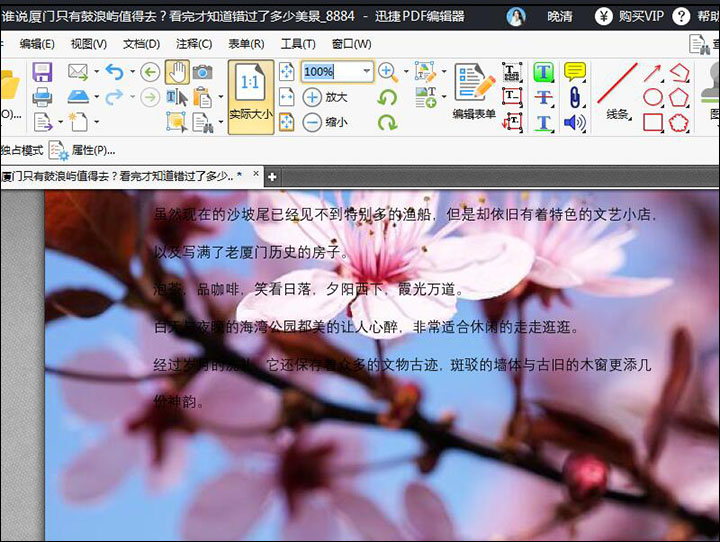The image size is (720, 542).
Task: Open the 工具(T) menu
Action: click(x=298, y=44)
